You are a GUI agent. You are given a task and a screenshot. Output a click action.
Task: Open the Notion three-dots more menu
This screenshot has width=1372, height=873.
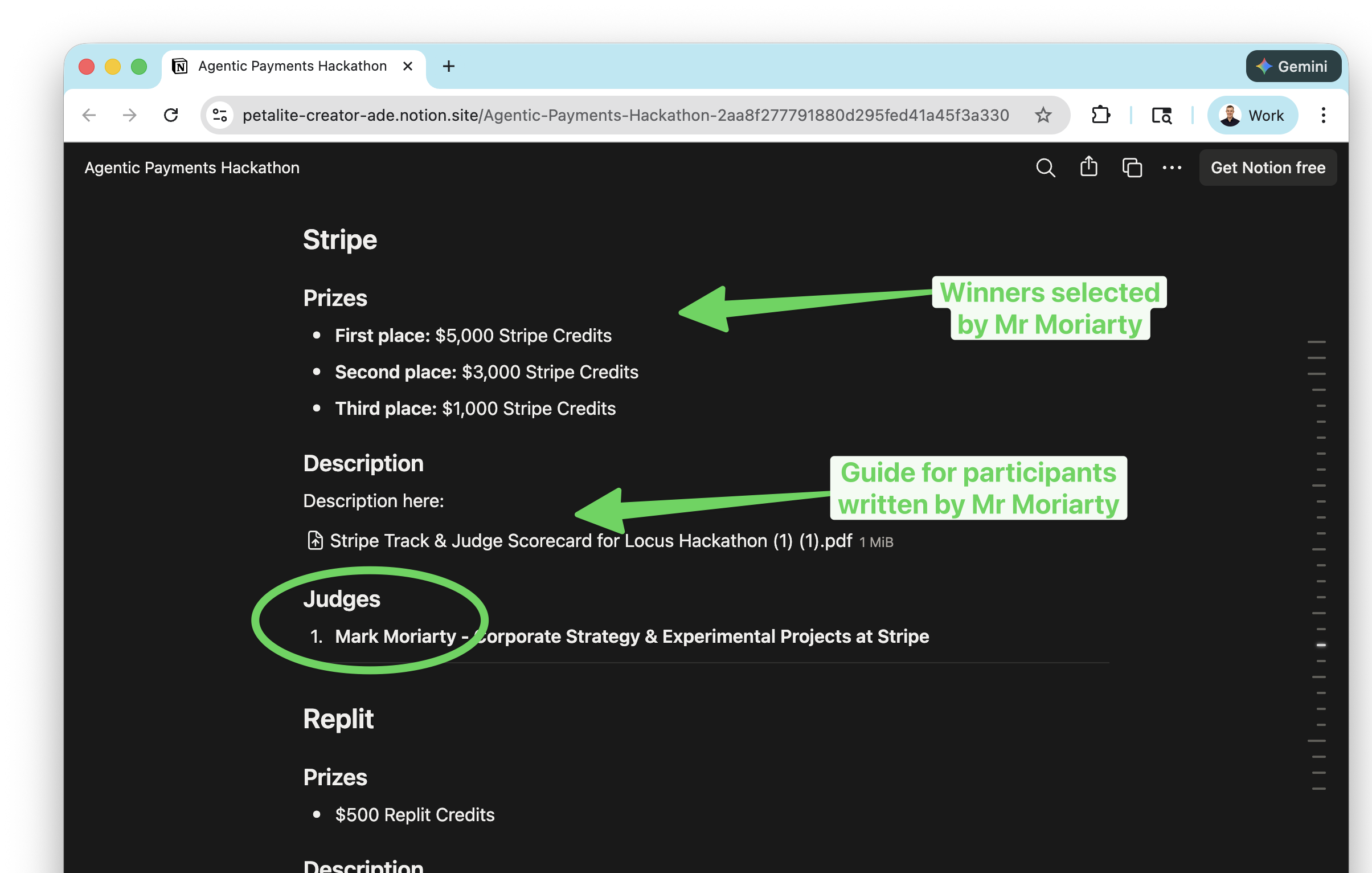(x=1172, y=168)
